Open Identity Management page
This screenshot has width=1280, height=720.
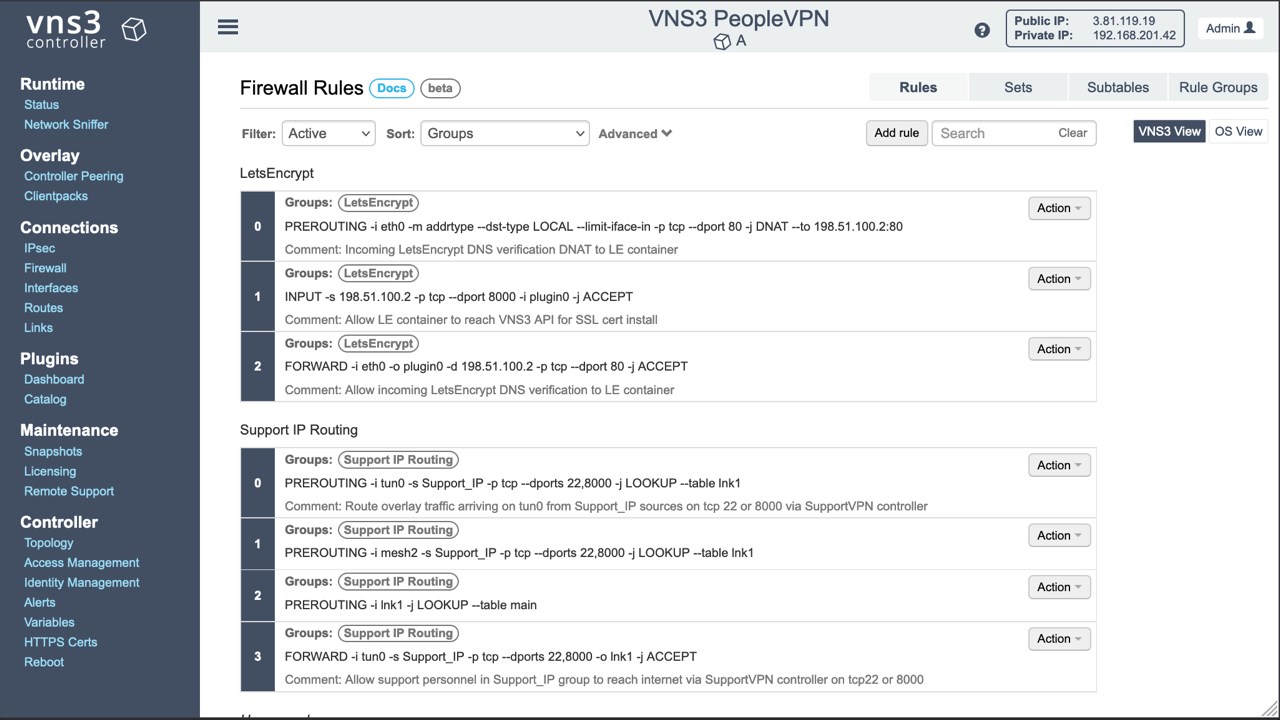(82, 583)
